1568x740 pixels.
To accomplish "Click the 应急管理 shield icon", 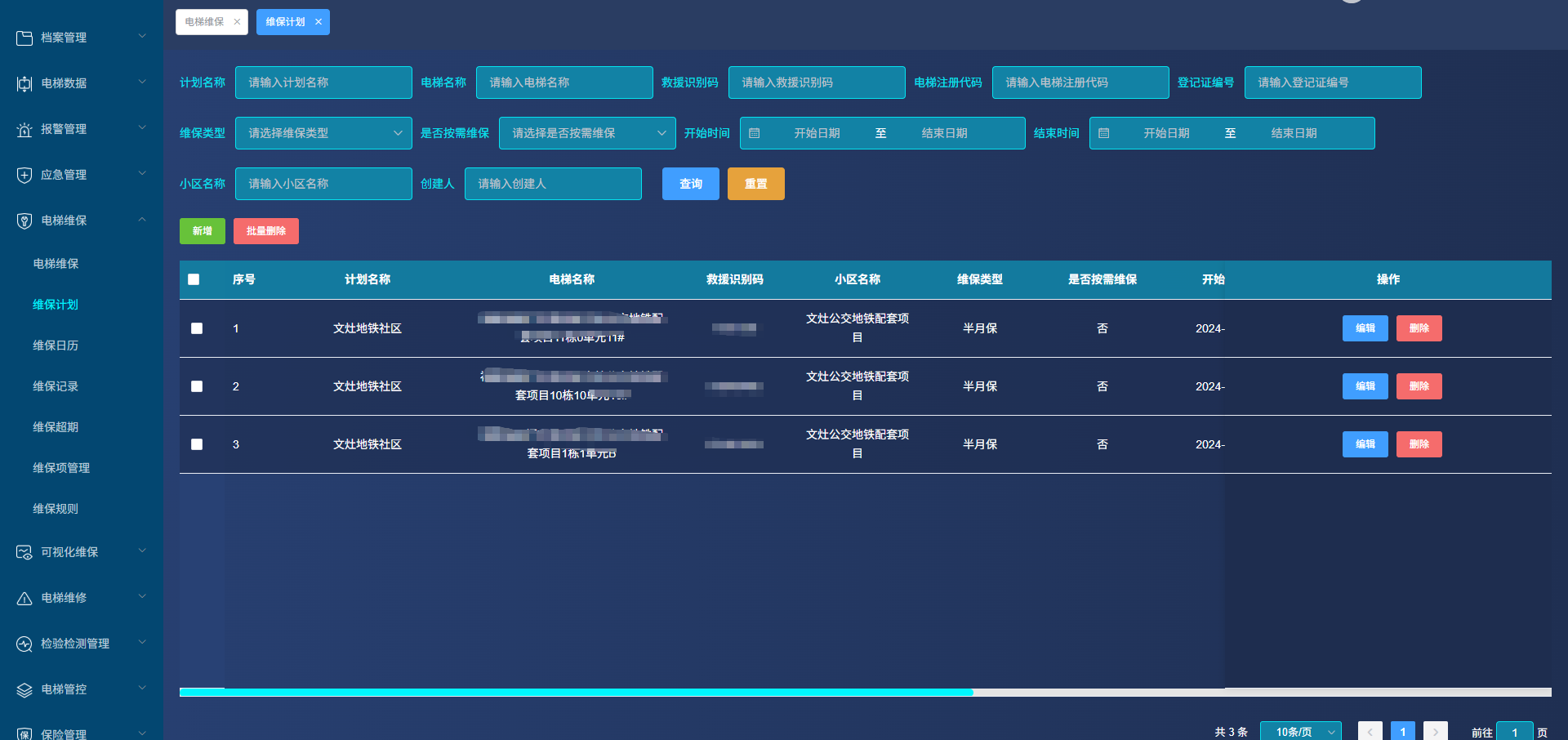I will pos(24,175).
